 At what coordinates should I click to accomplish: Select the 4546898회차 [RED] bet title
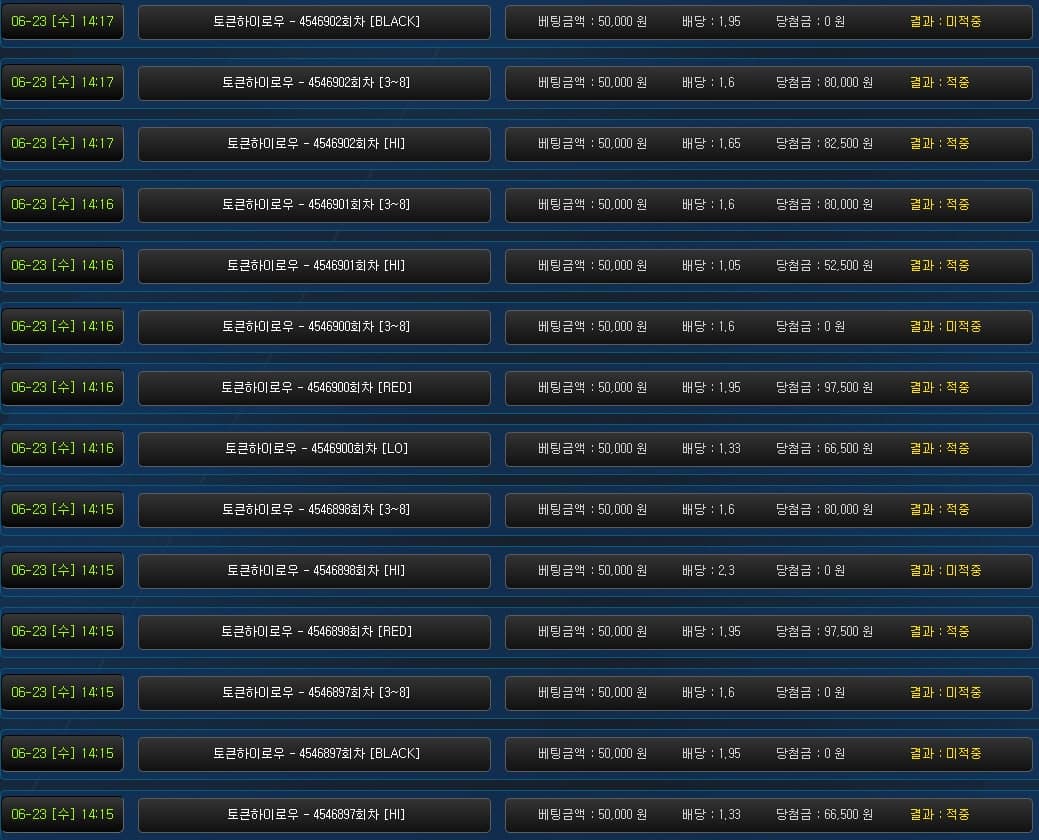[314, 632]
